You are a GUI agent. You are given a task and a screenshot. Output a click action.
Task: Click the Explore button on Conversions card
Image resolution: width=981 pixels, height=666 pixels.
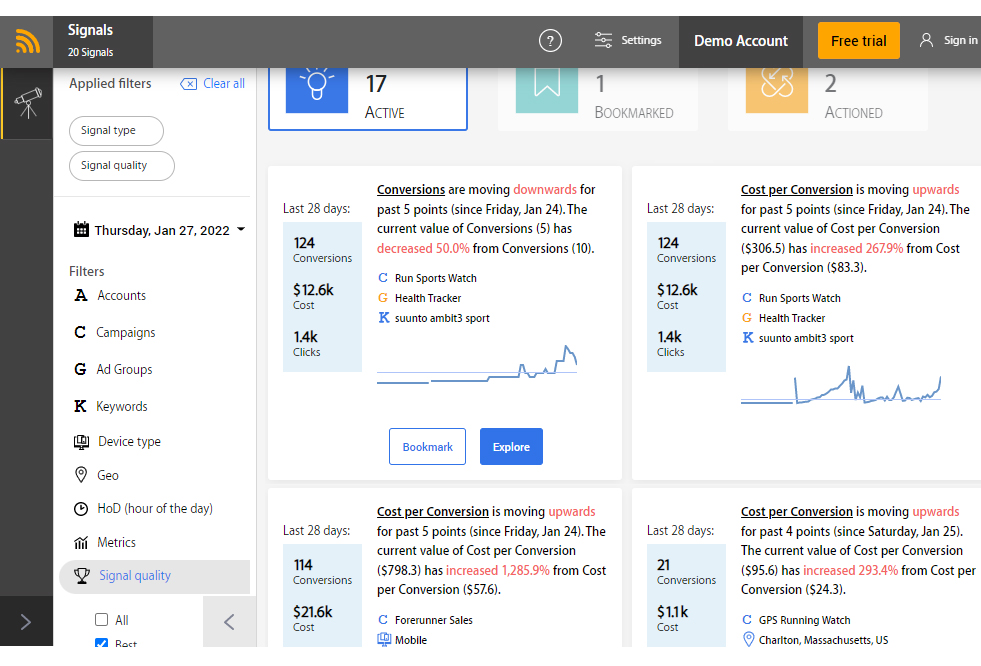511,447
